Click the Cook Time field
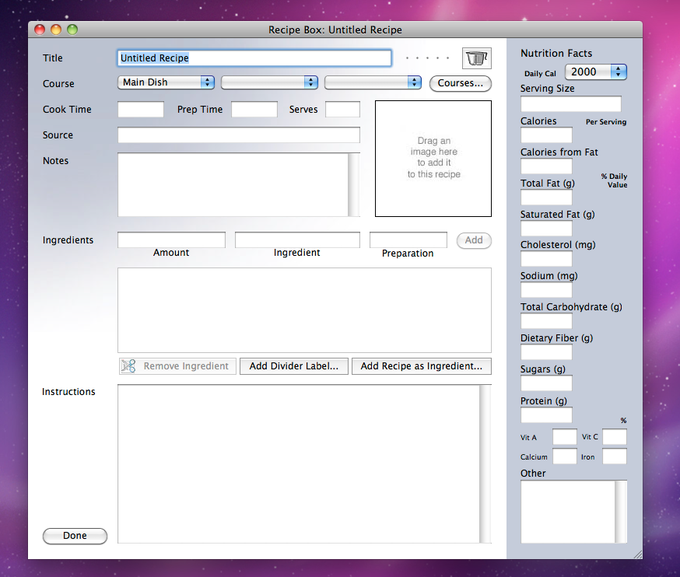 pos(141,109)
